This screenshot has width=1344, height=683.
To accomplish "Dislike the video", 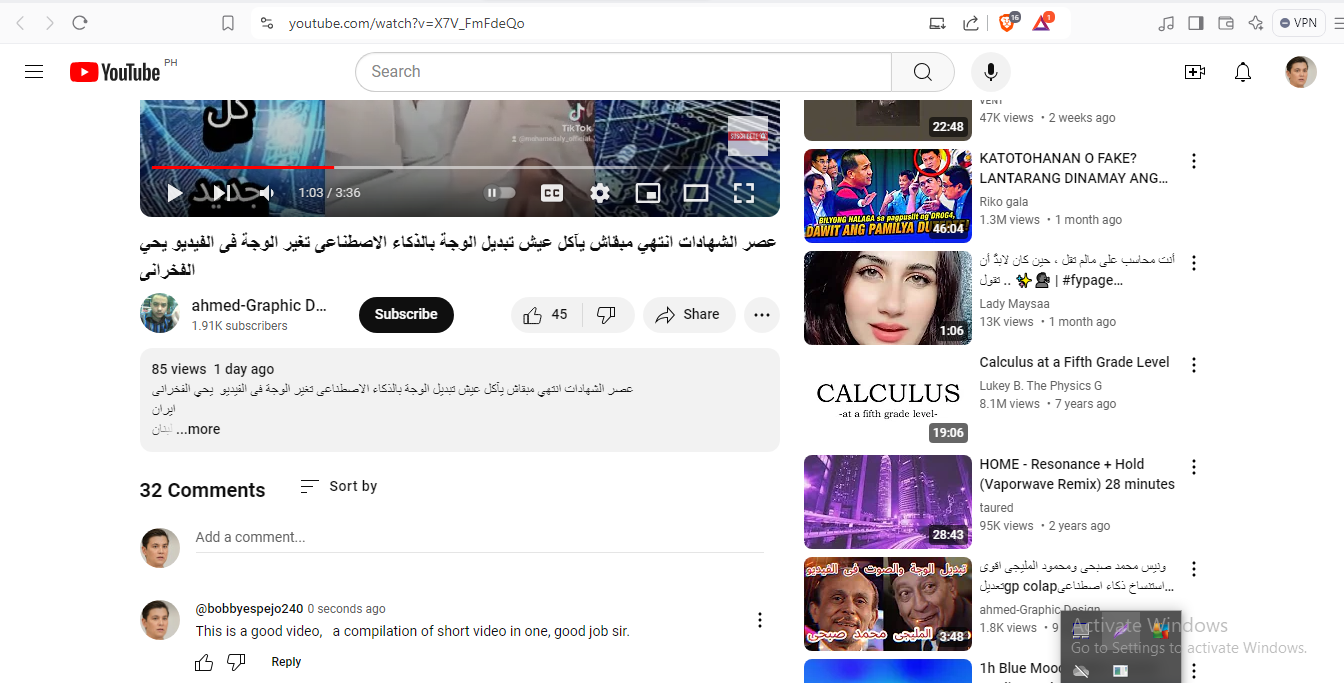I will 607,314.
